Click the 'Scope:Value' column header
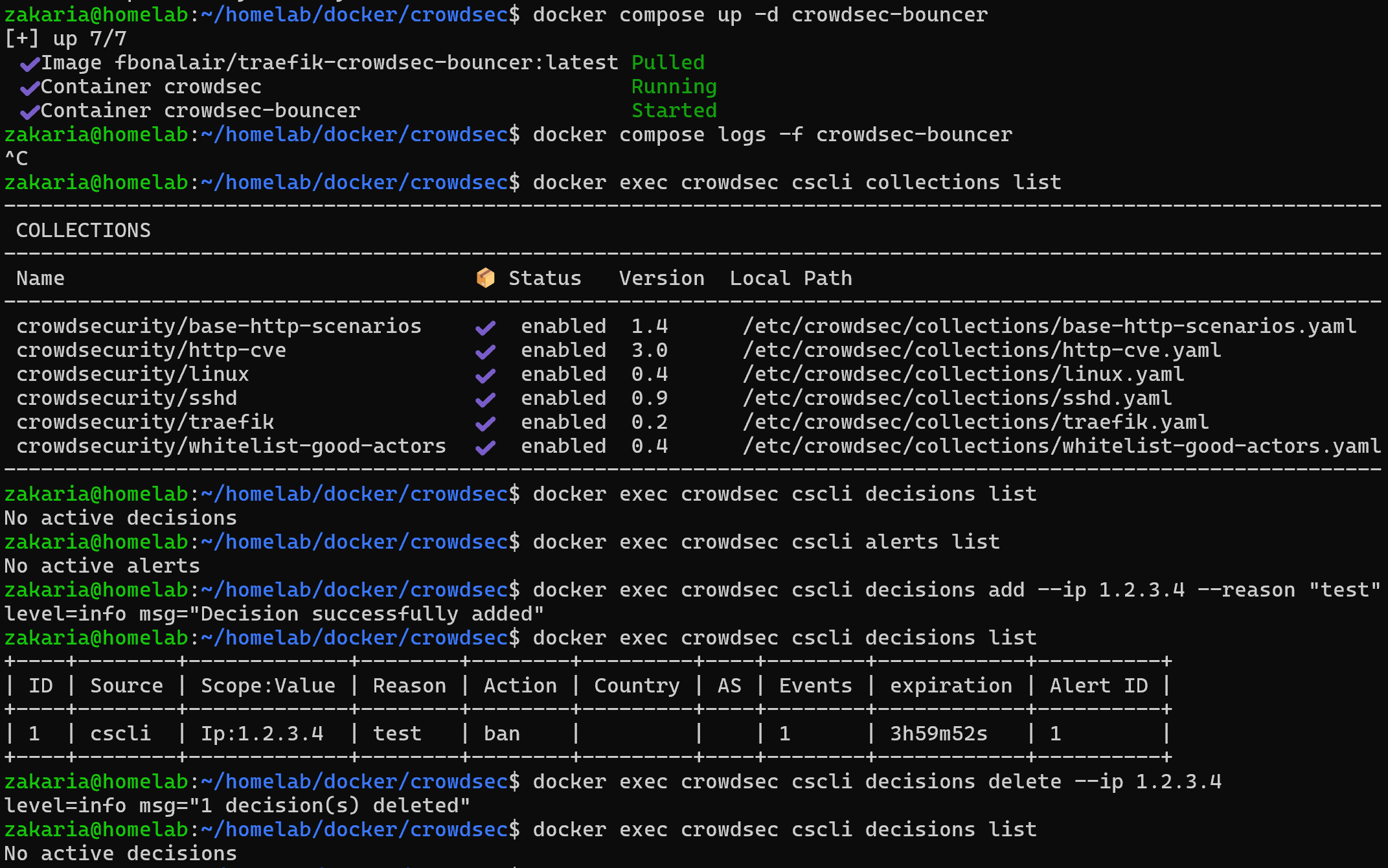The width and height of the screenshot is (1388, 868). [268, 686]
